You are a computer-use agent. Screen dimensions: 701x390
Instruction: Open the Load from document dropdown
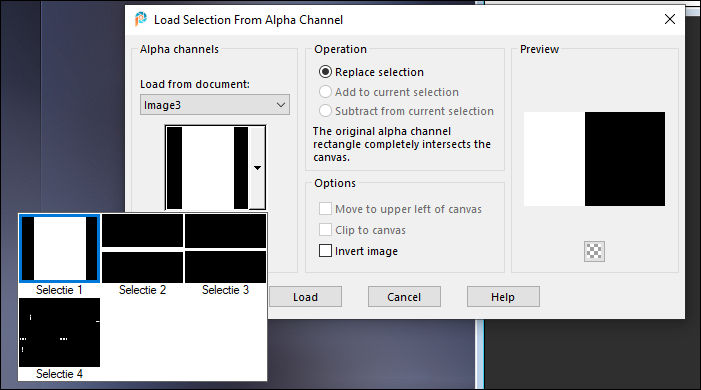215,105
